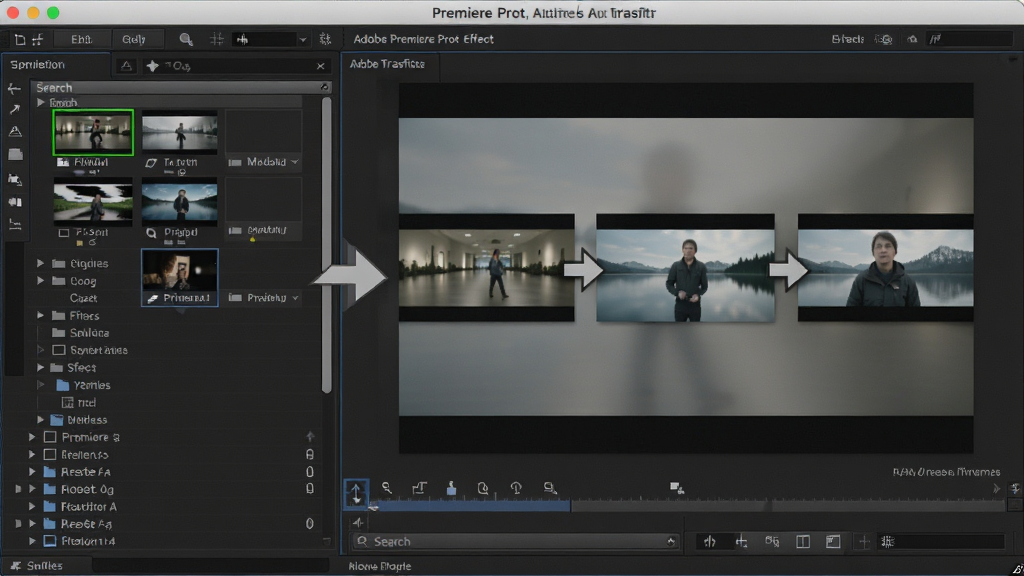Select the vertical double-arrow tool above the timeline
Screen dimensions: 1024x576
click(356, 493)
